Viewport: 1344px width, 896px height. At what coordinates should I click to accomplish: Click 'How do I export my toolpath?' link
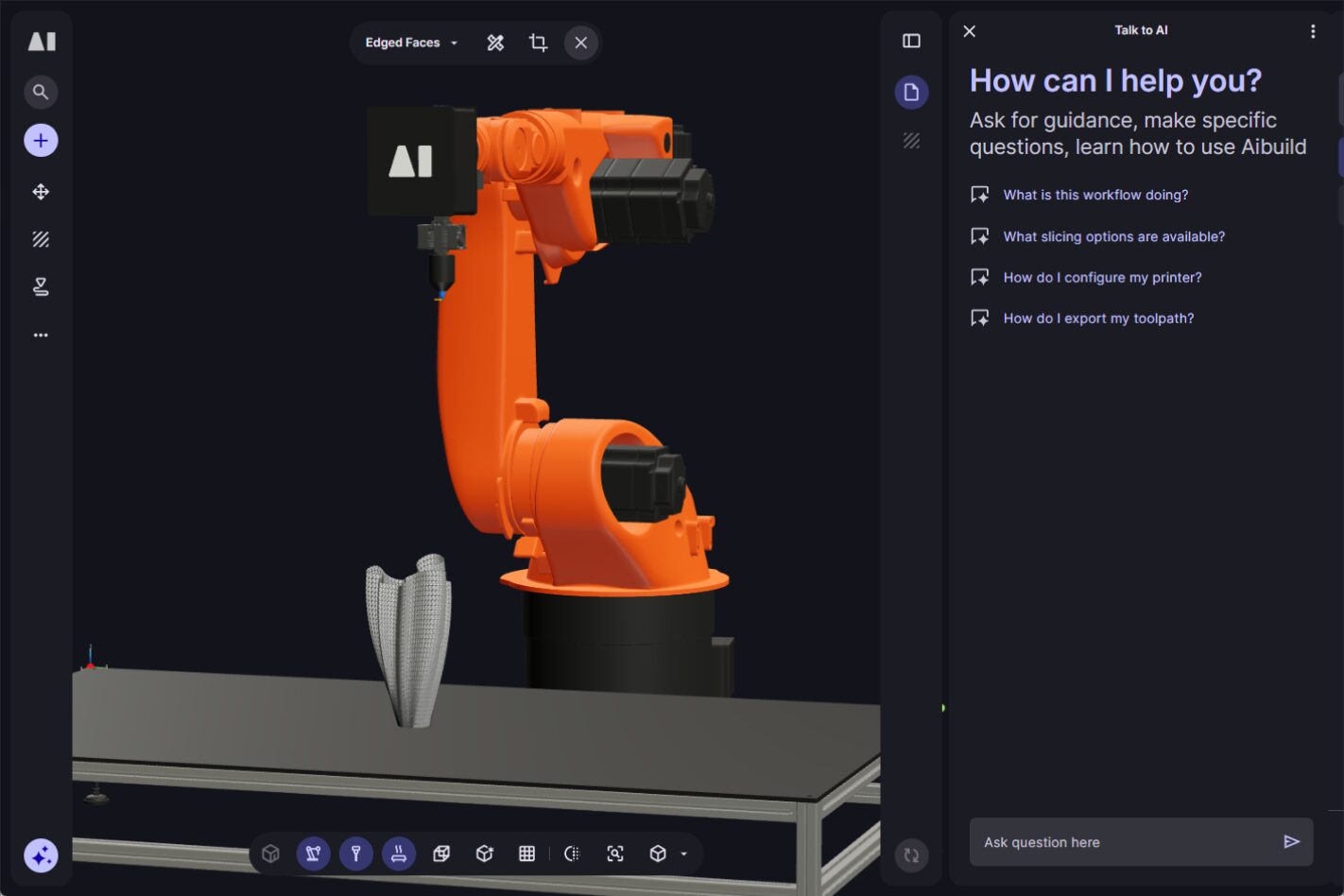1098,318
